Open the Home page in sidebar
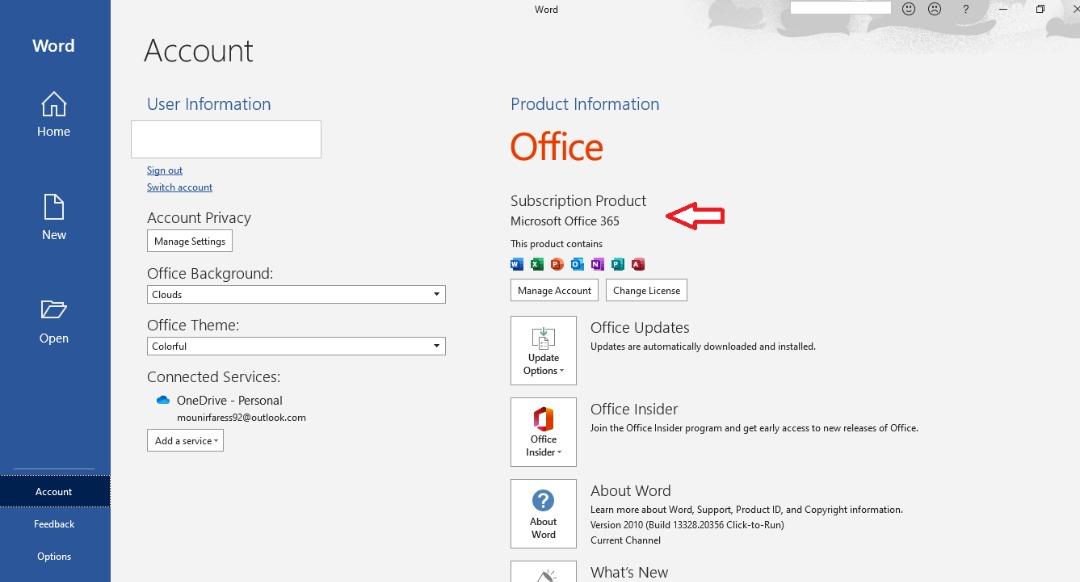The width and height of the screenshot is (1080, 582). 54,114
